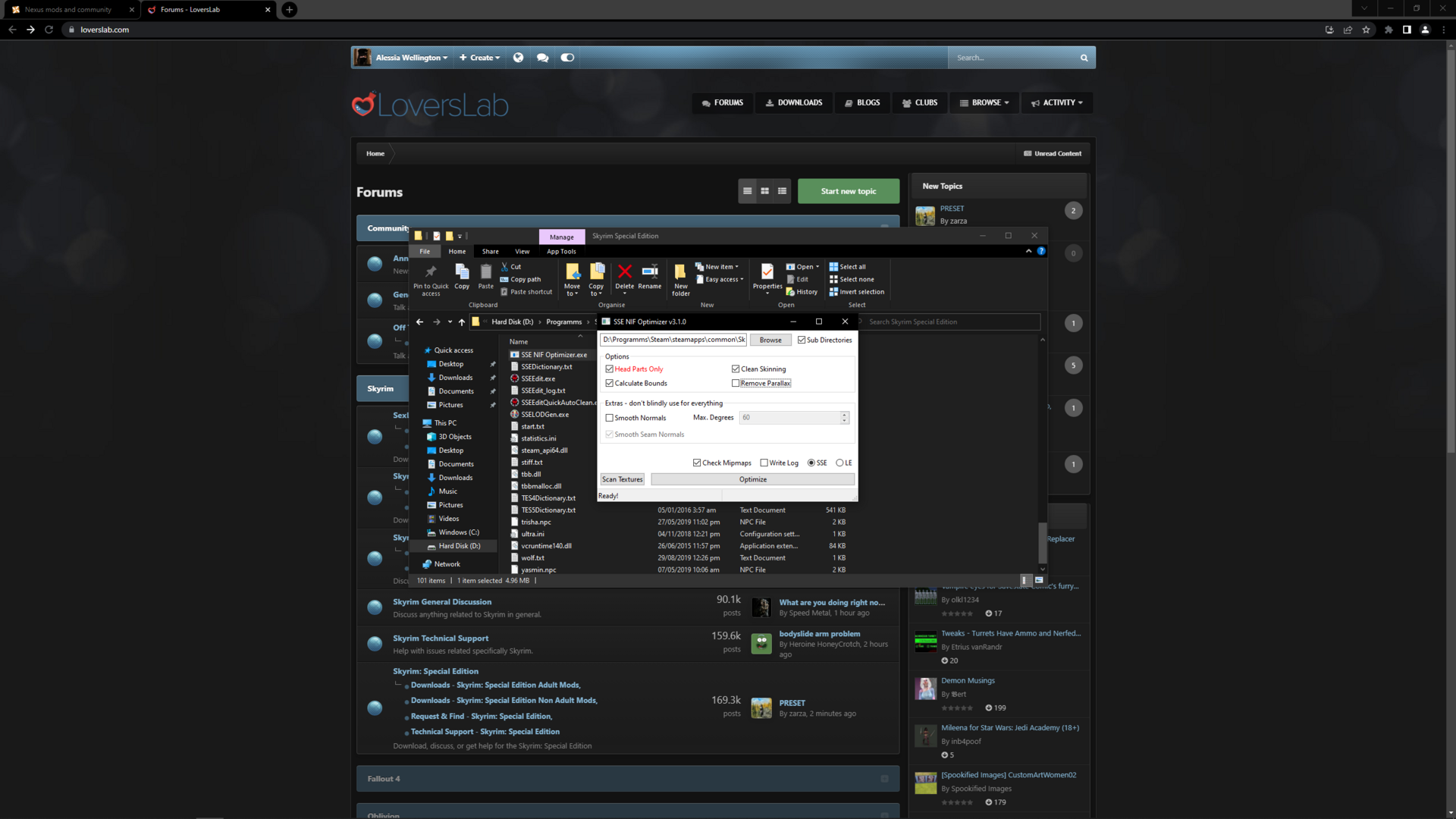Click the browser reload icon
This screenshot has width=1456, height=819.
point(49,30)
